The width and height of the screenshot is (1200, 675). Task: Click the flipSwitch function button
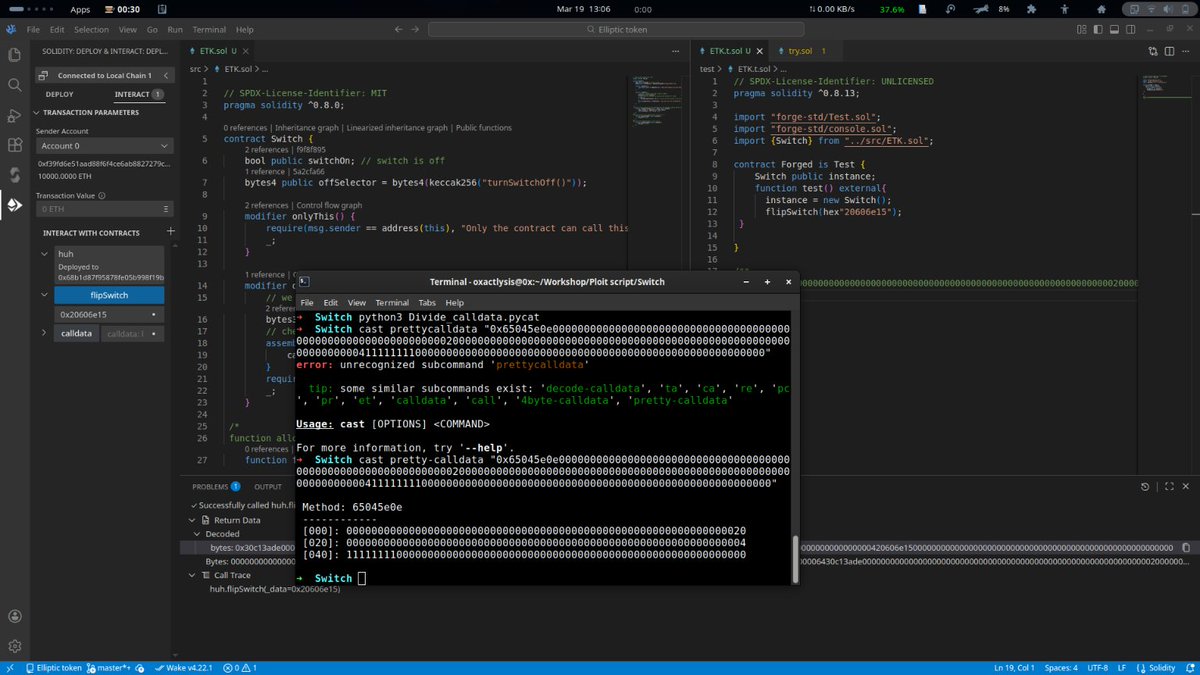click(108, 295)
